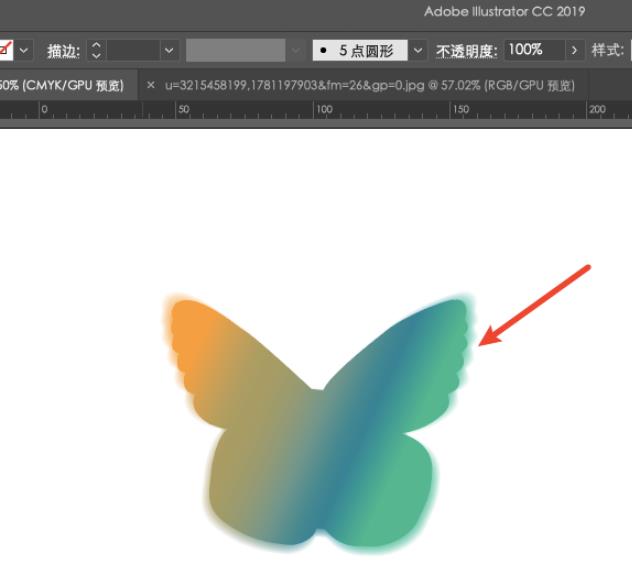Click the Adobe Illustrator CC 2019 title
The image size is (632, 573).
(x=504, y=11)
